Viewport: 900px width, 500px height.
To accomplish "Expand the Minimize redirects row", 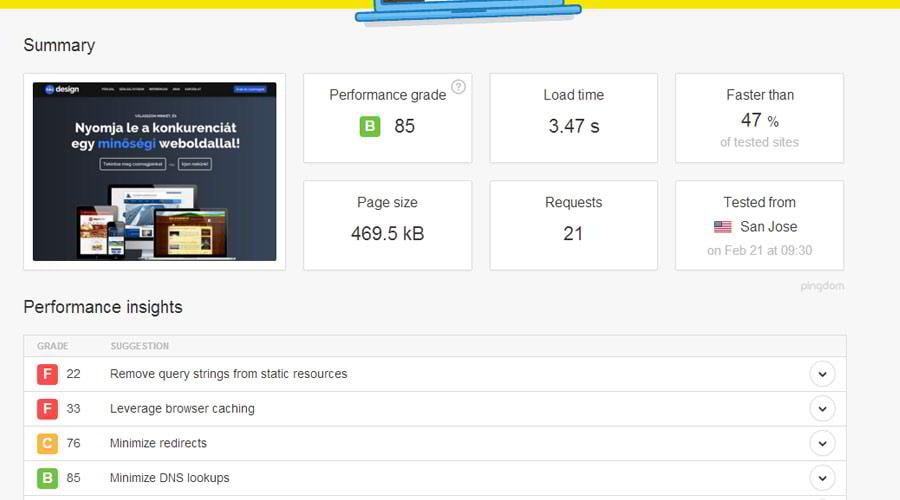I will [822, 443].
